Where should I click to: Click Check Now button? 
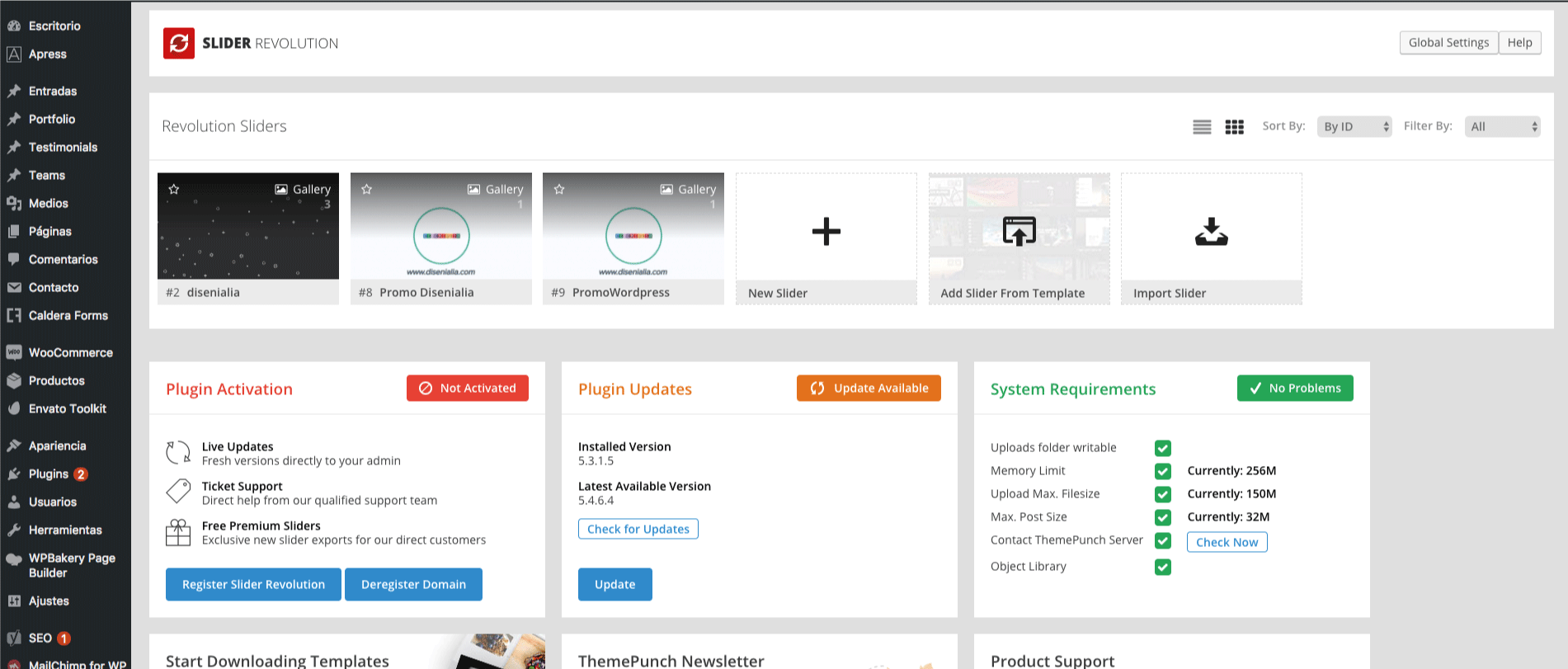coord(1227,542)
